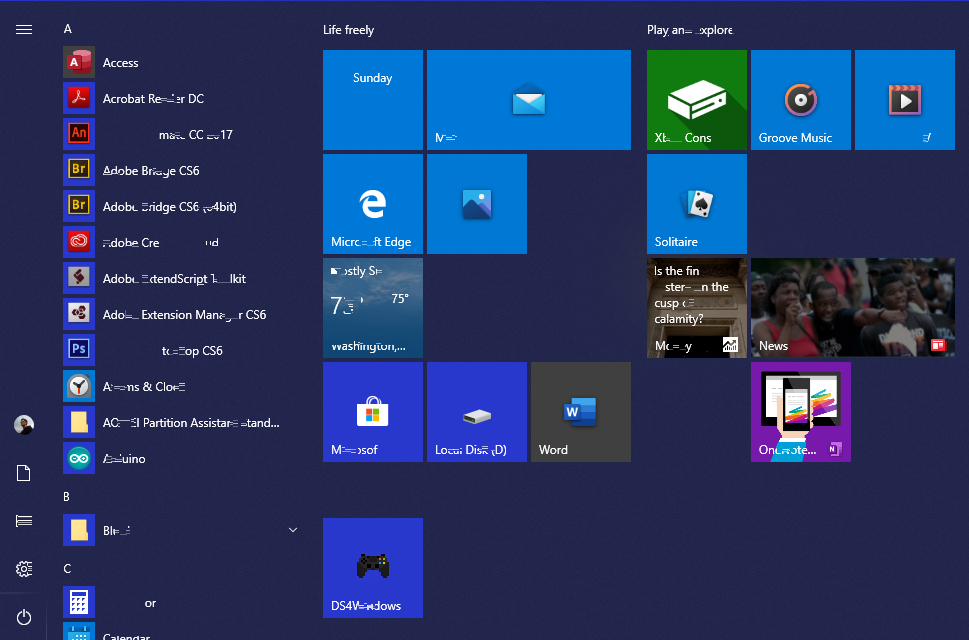The width and height of the screenshot is (969, 640).
Task: Open the Xbox Console tile
Action: coord(696,99)
